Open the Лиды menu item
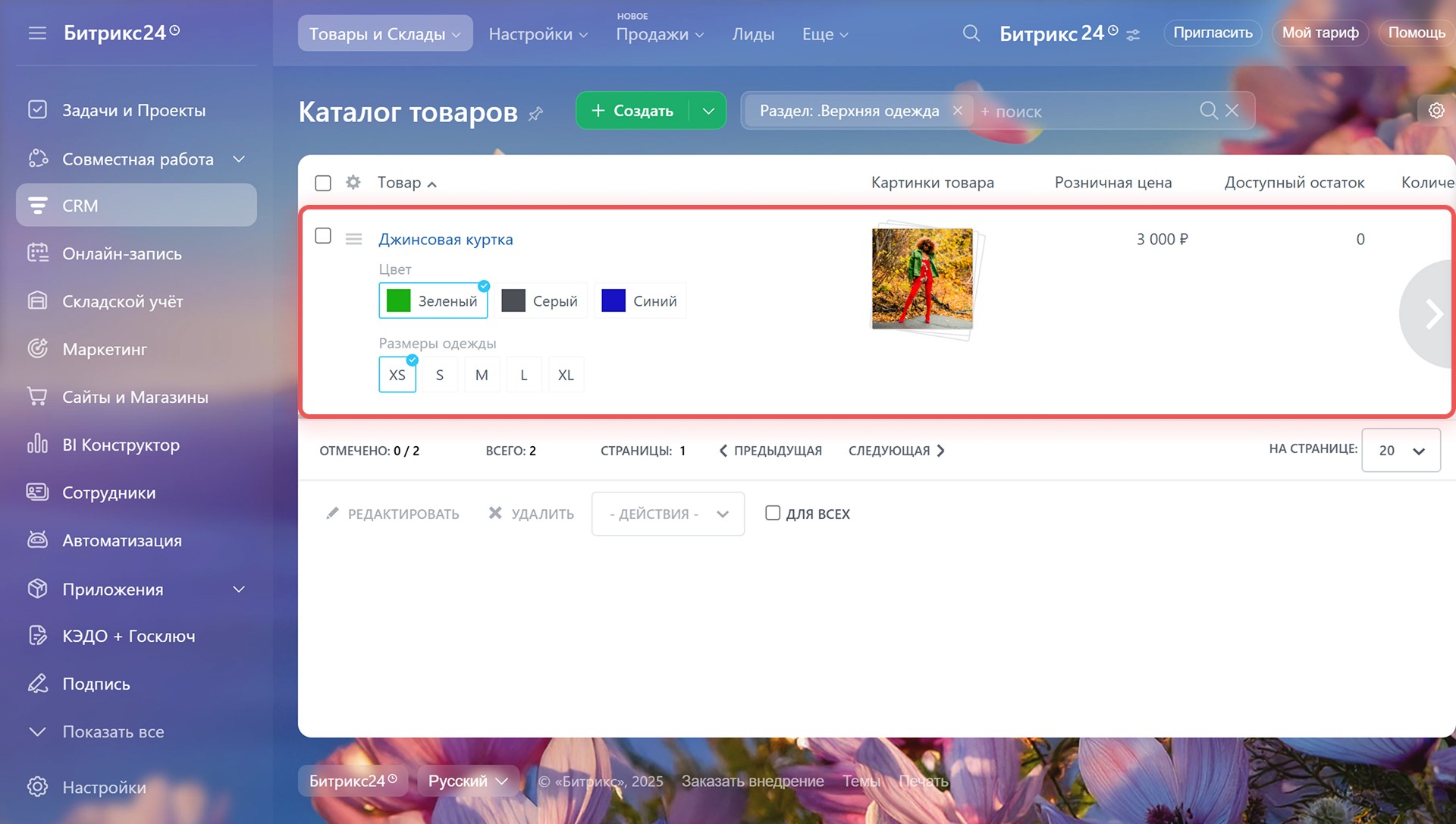 click(752, 34)
